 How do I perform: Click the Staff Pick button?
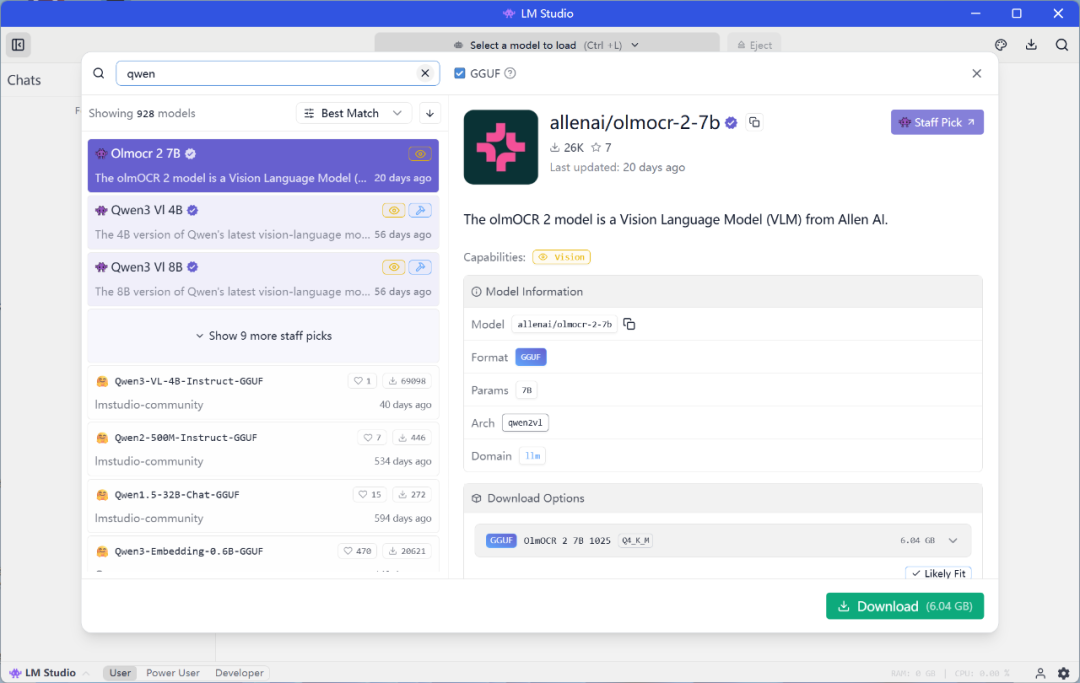(x=937, y=122)
